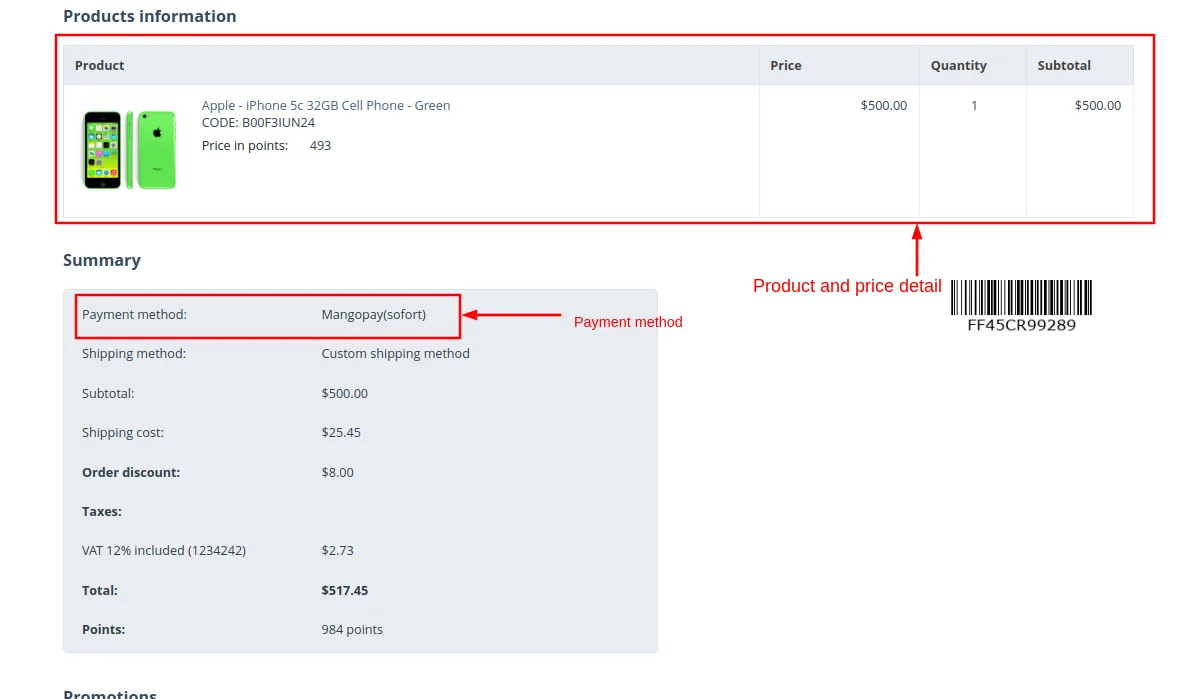Screen dimensions: 1194x699
Task: Click the Price in points: label
Action: click(x=245, y=145)
